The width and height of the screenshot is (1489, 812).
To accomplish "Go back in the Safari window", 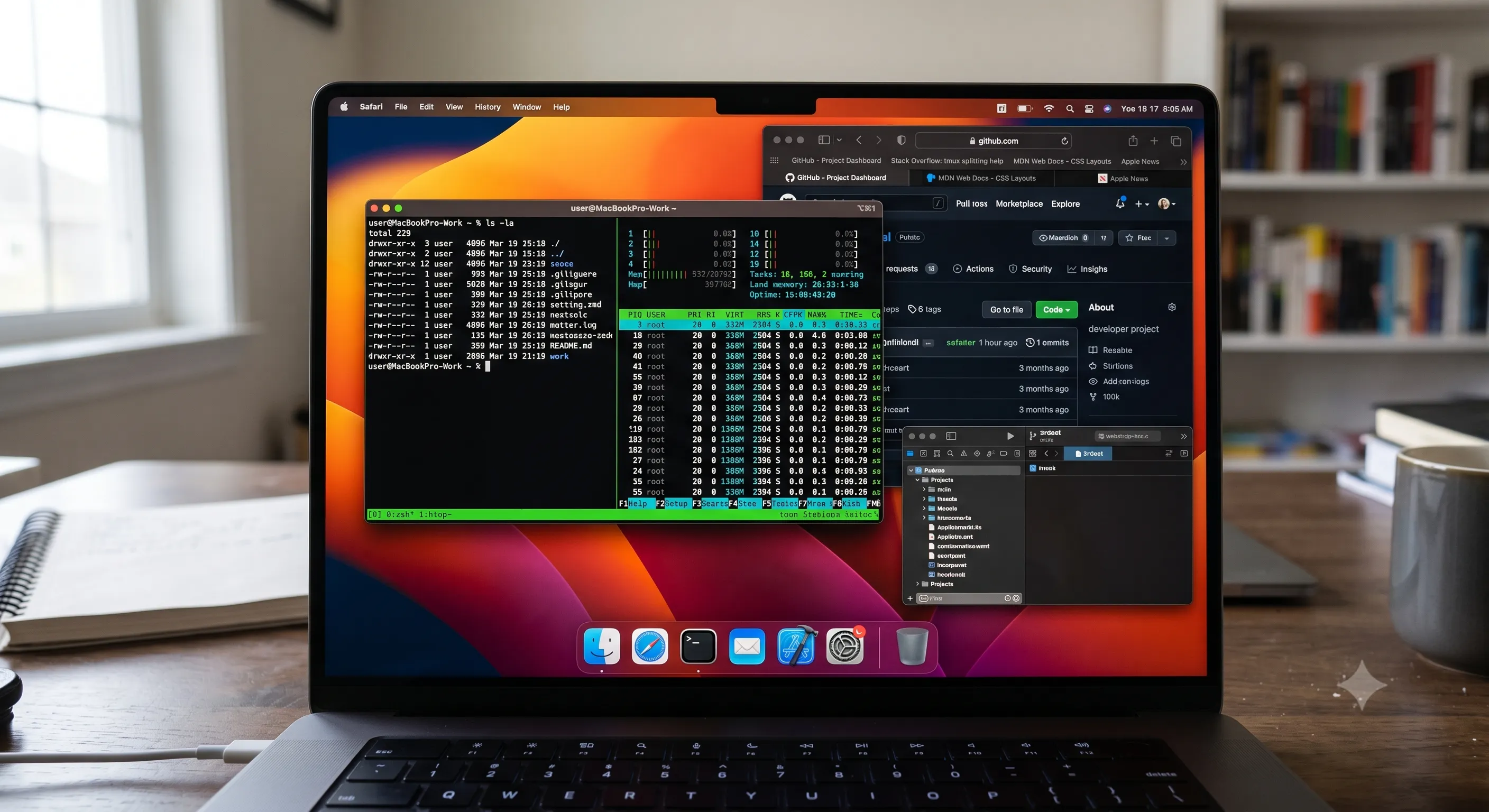I will [x=859, y=140].
